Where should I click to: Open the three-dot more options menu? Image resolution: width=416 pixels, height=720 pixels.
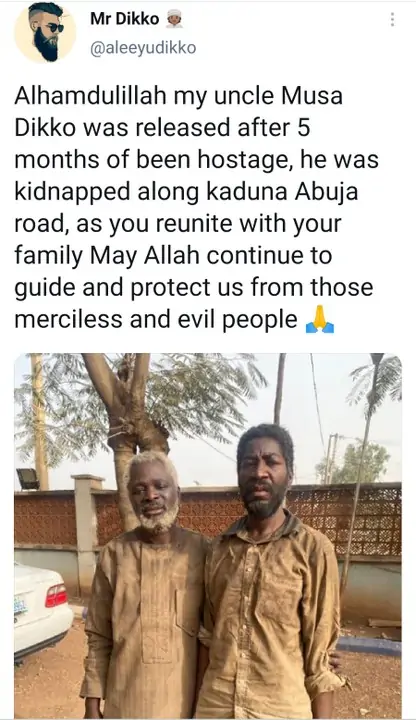point(392,19)
